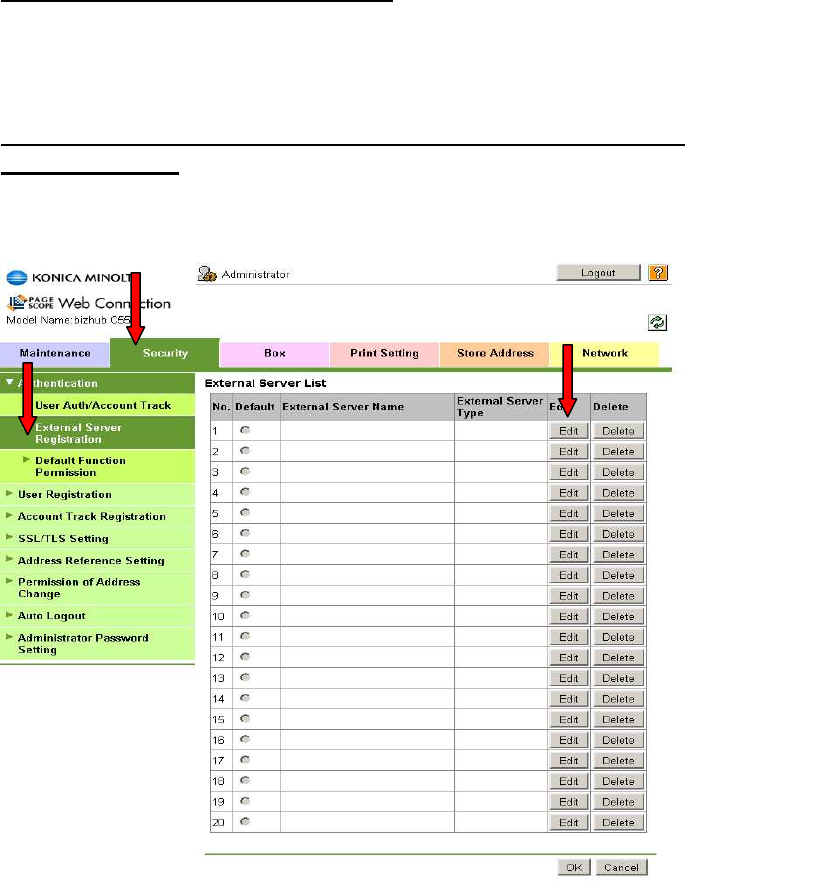The height and width of the screenshot is (895, 828).
Task: Click External Server Type cell in row 5
Action: coord(501,513)
